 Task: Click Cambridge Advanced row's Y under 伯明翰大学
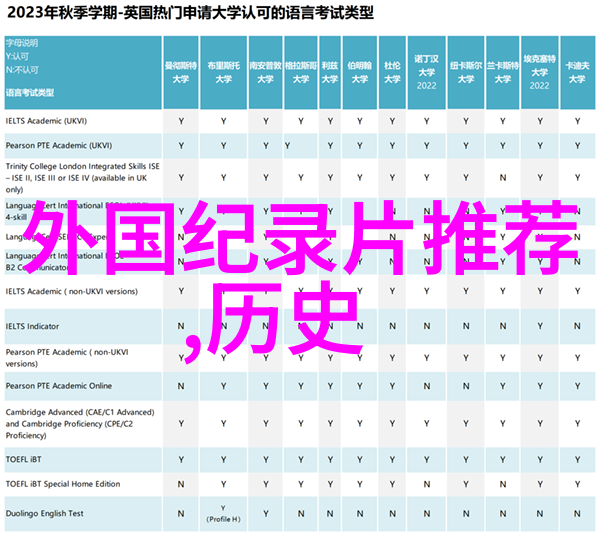click(x=360, y=424)
